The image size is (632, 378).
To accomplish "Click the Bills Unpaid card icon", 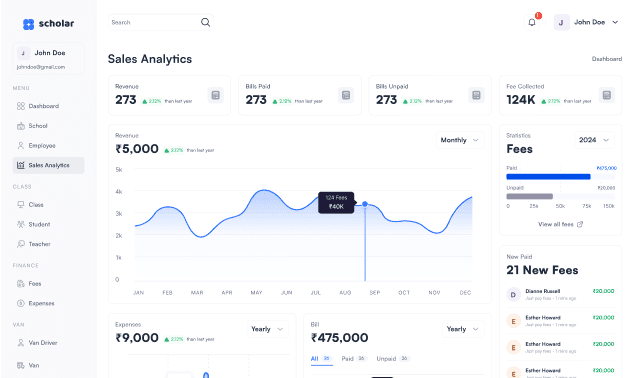I will coord(476,96).
